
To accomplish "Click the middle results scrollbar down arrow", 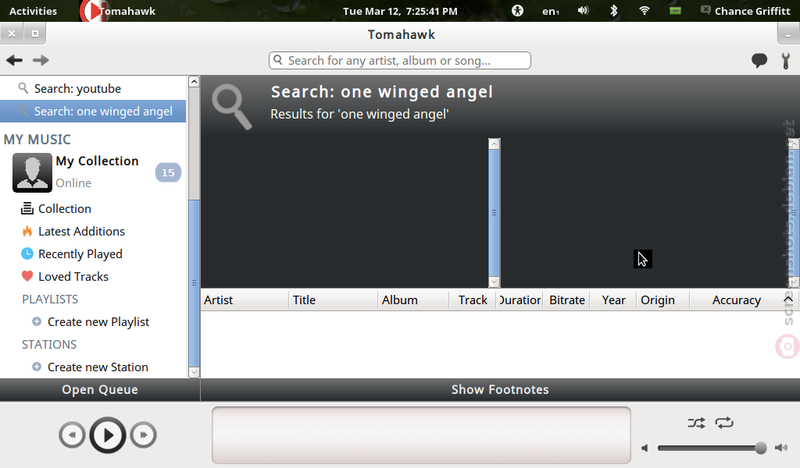I will coord(494,282).
